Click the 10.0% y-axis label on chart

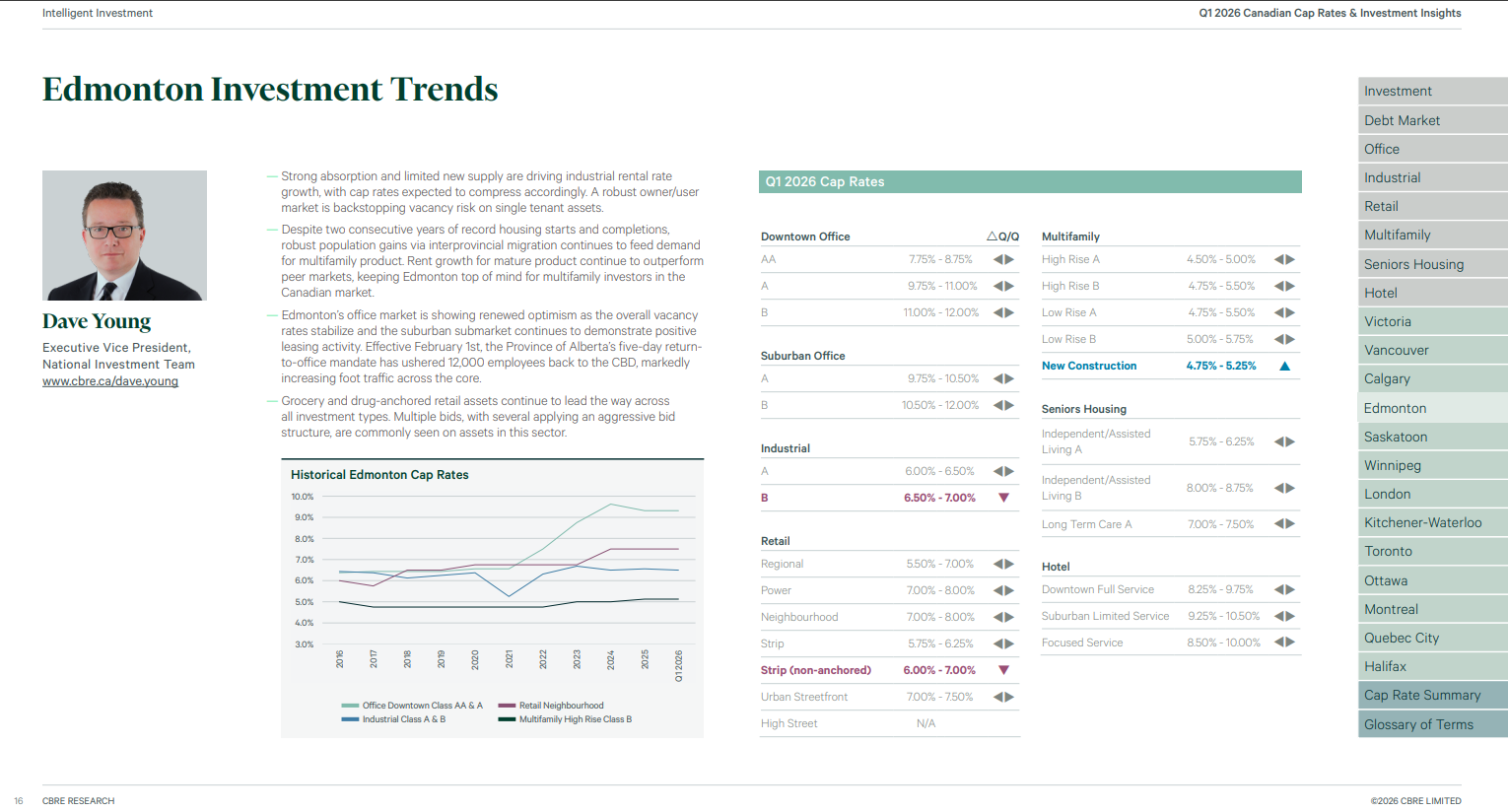point(302,497)
